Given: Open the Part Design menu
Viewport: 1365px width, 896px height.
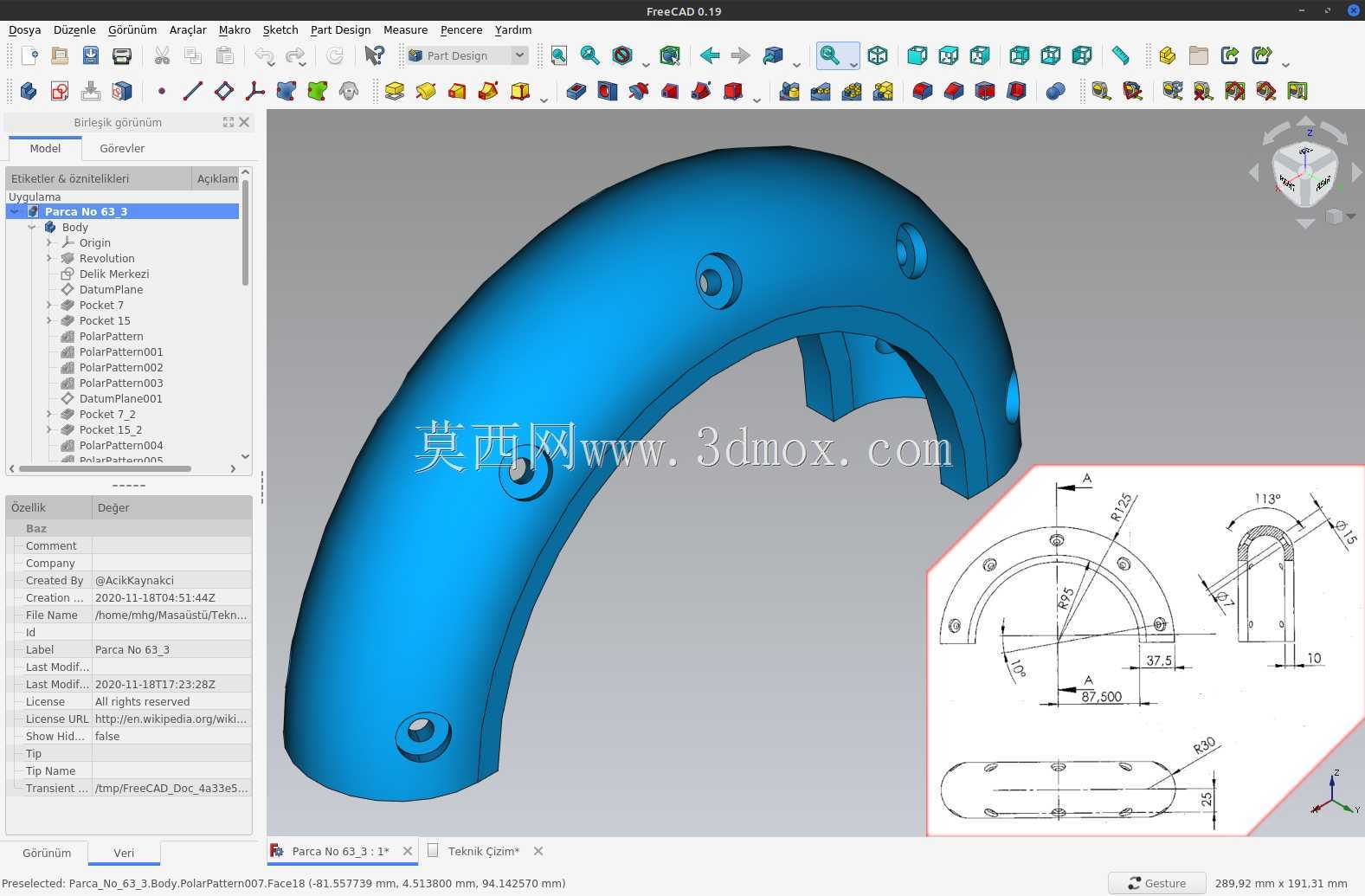Looking at the screenshot, I should [x=340, y=29].
